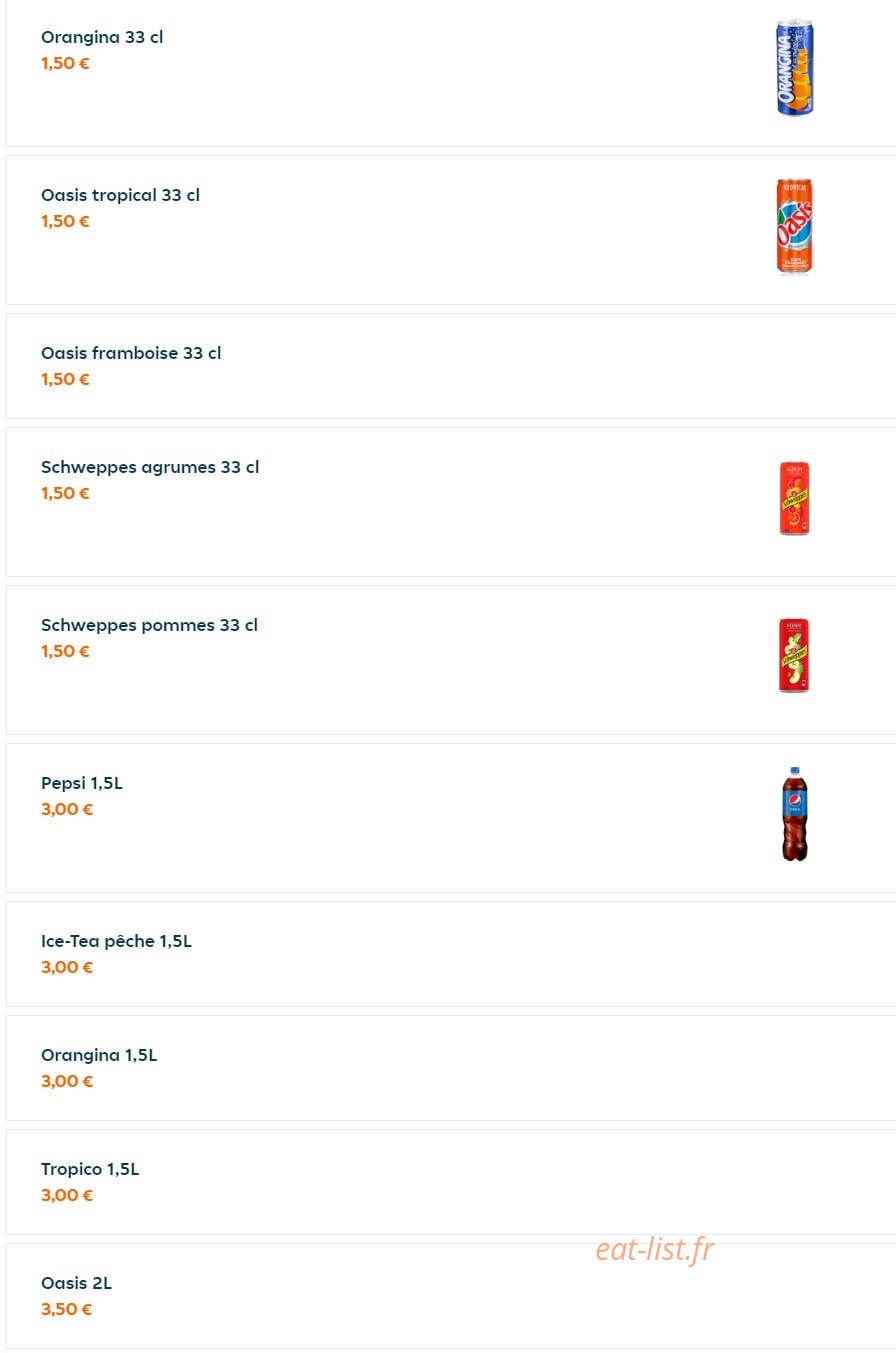Click the Orangina can image

pos(795,68)
